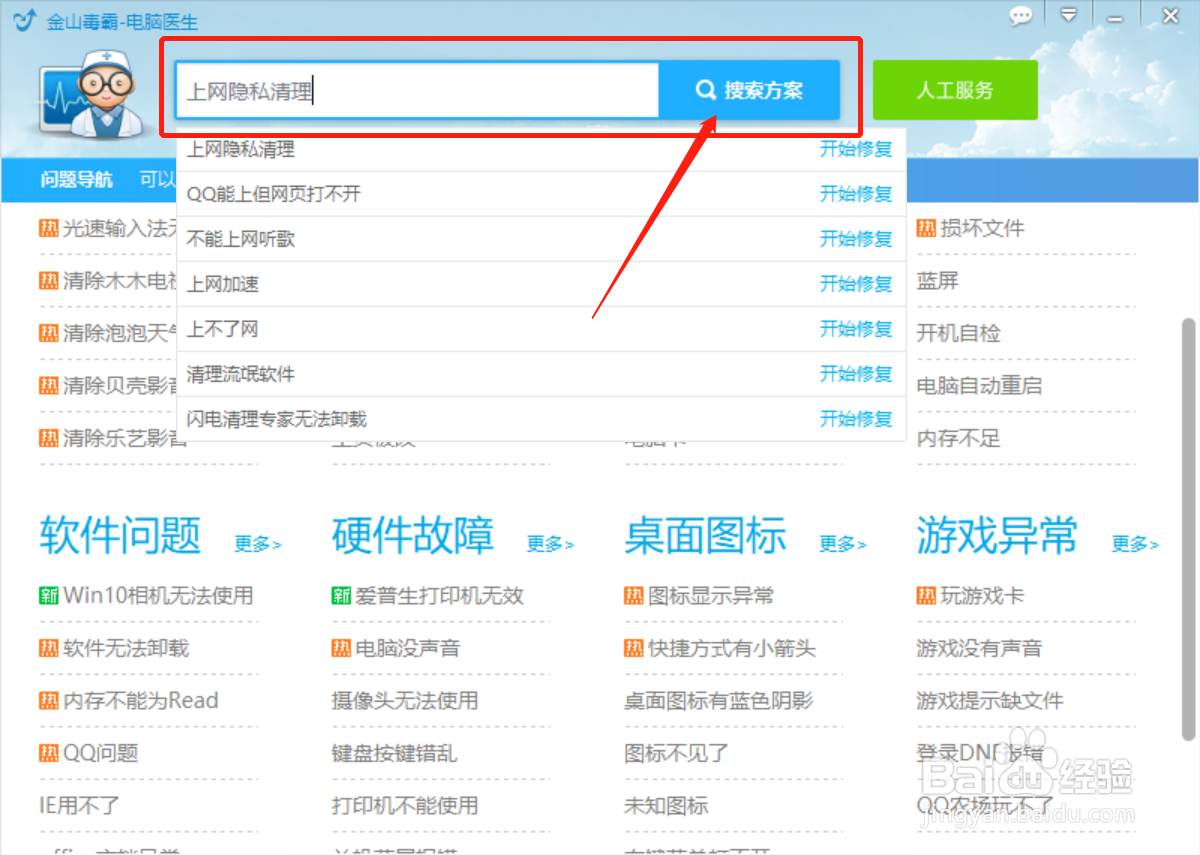Open 开机自检 problem entry
Image resolution: width=1200 pixels, height=855 pixels.
coord(959,333)
